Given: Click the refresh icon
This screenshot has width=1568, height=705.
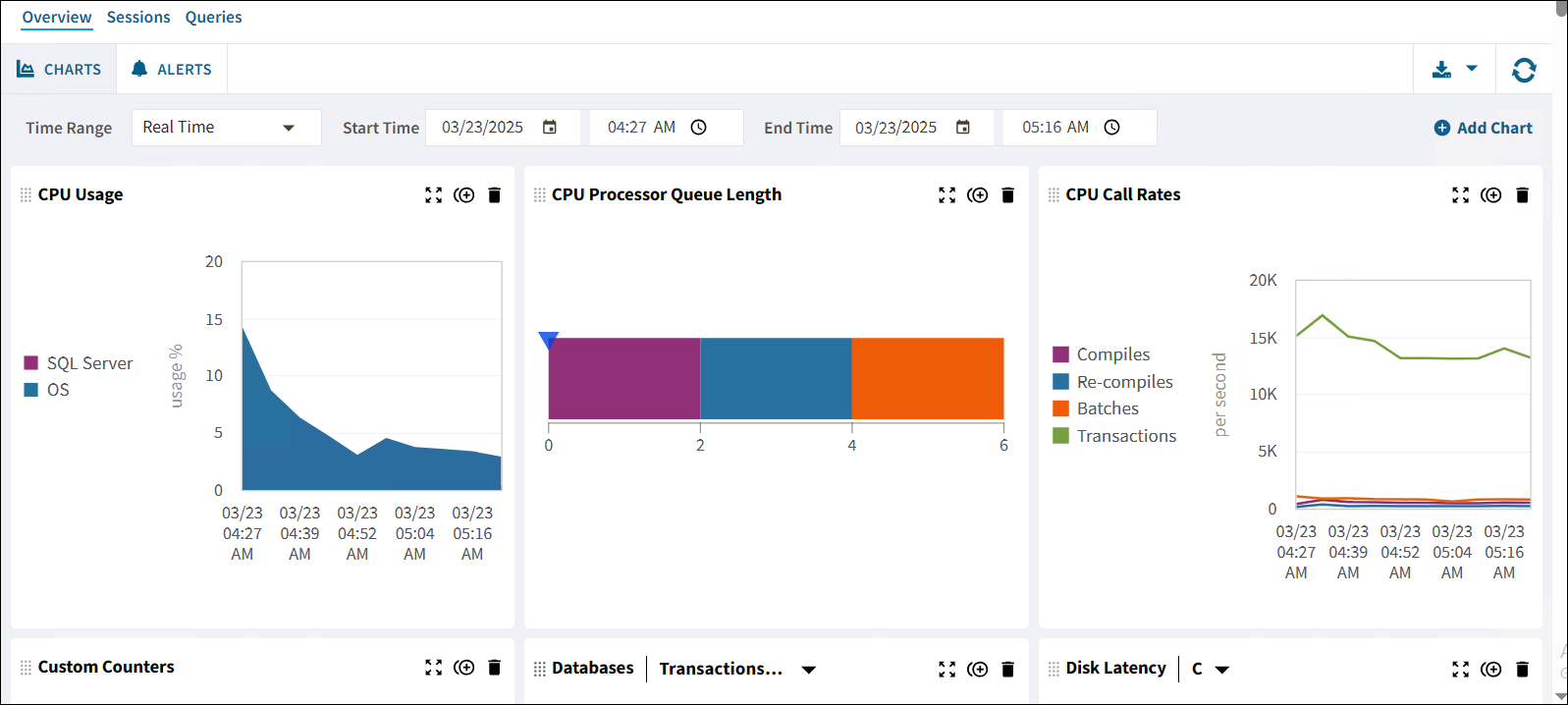Looking at the screenshot, I should click(1524, 70).
